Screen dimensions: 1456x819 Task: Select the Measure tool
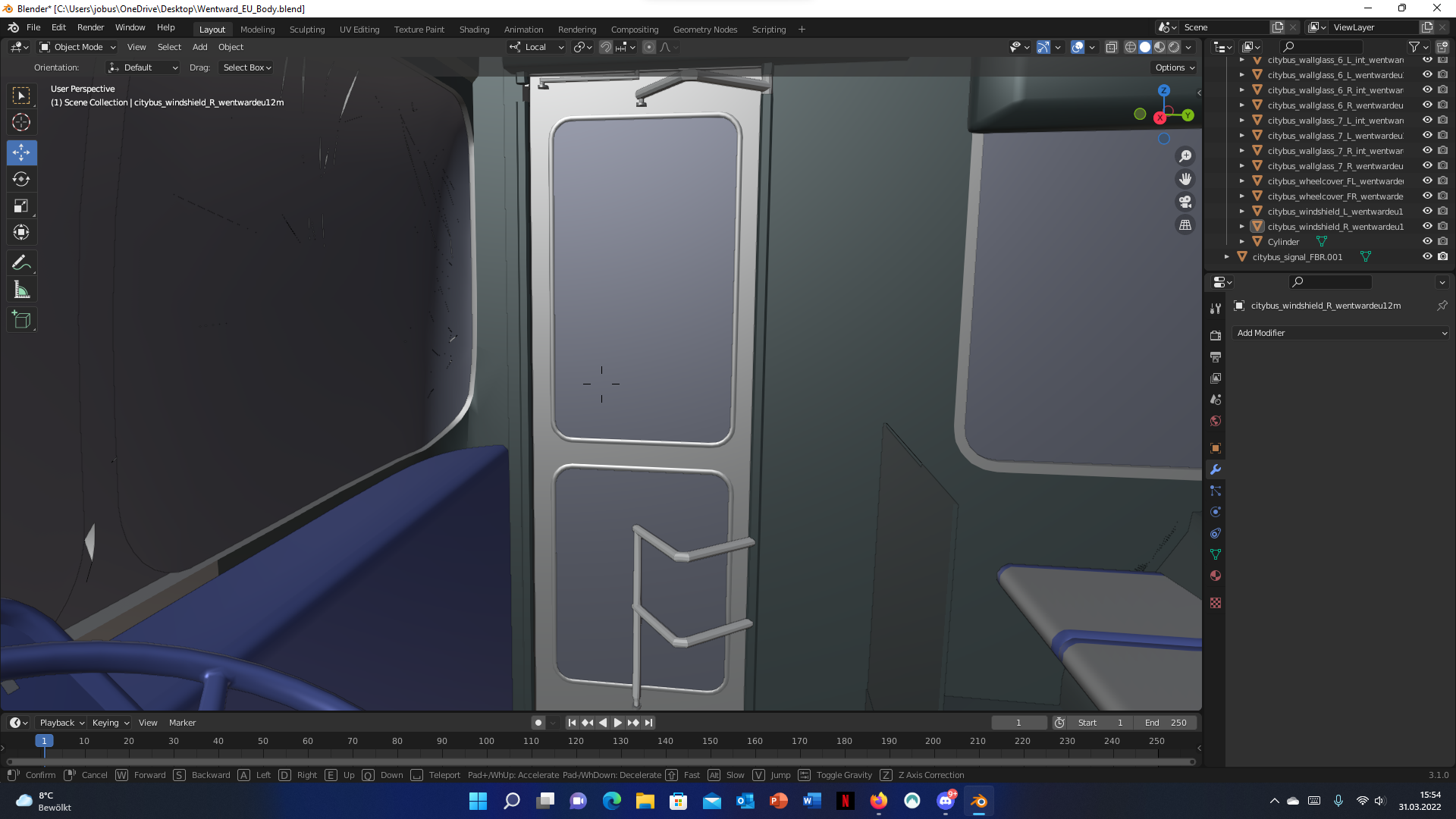coord(21,290)
